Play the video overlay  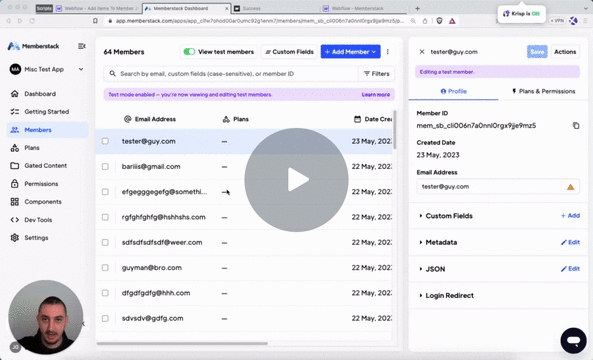point(296,180)
